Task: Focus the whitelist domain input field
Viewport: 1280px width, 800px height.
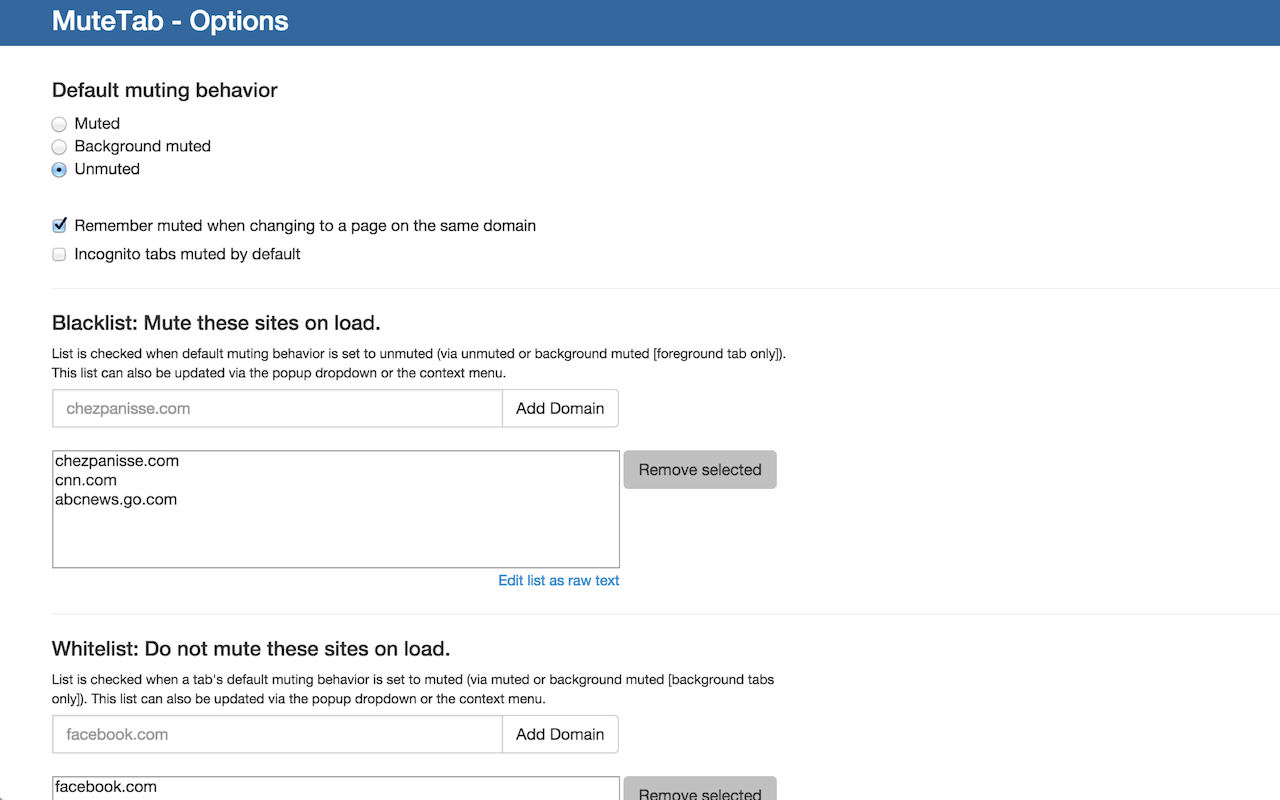Action: [277, 734]
